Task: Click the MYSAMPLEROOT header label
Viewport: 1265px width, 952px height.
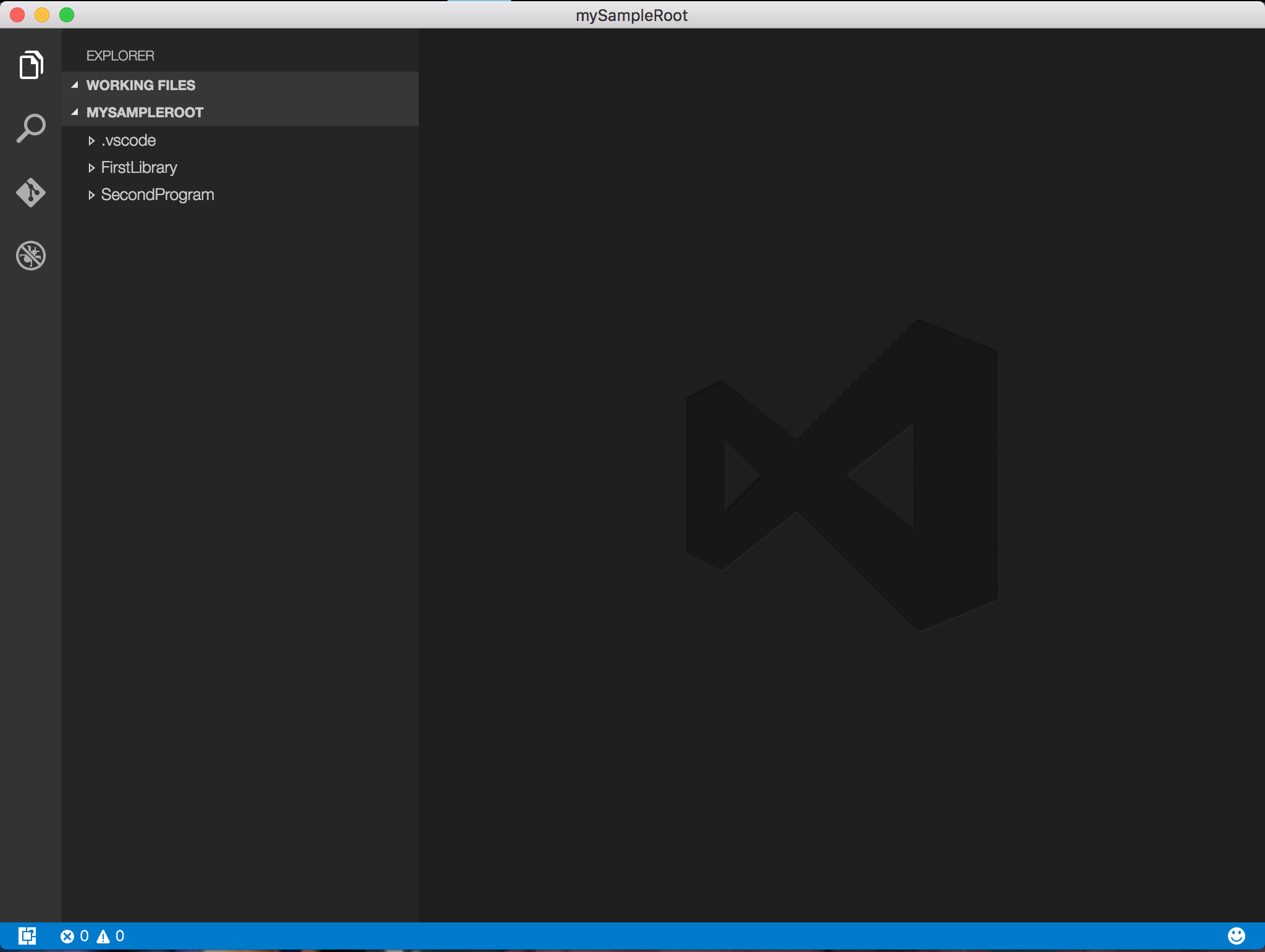Action: click(145, 112)
